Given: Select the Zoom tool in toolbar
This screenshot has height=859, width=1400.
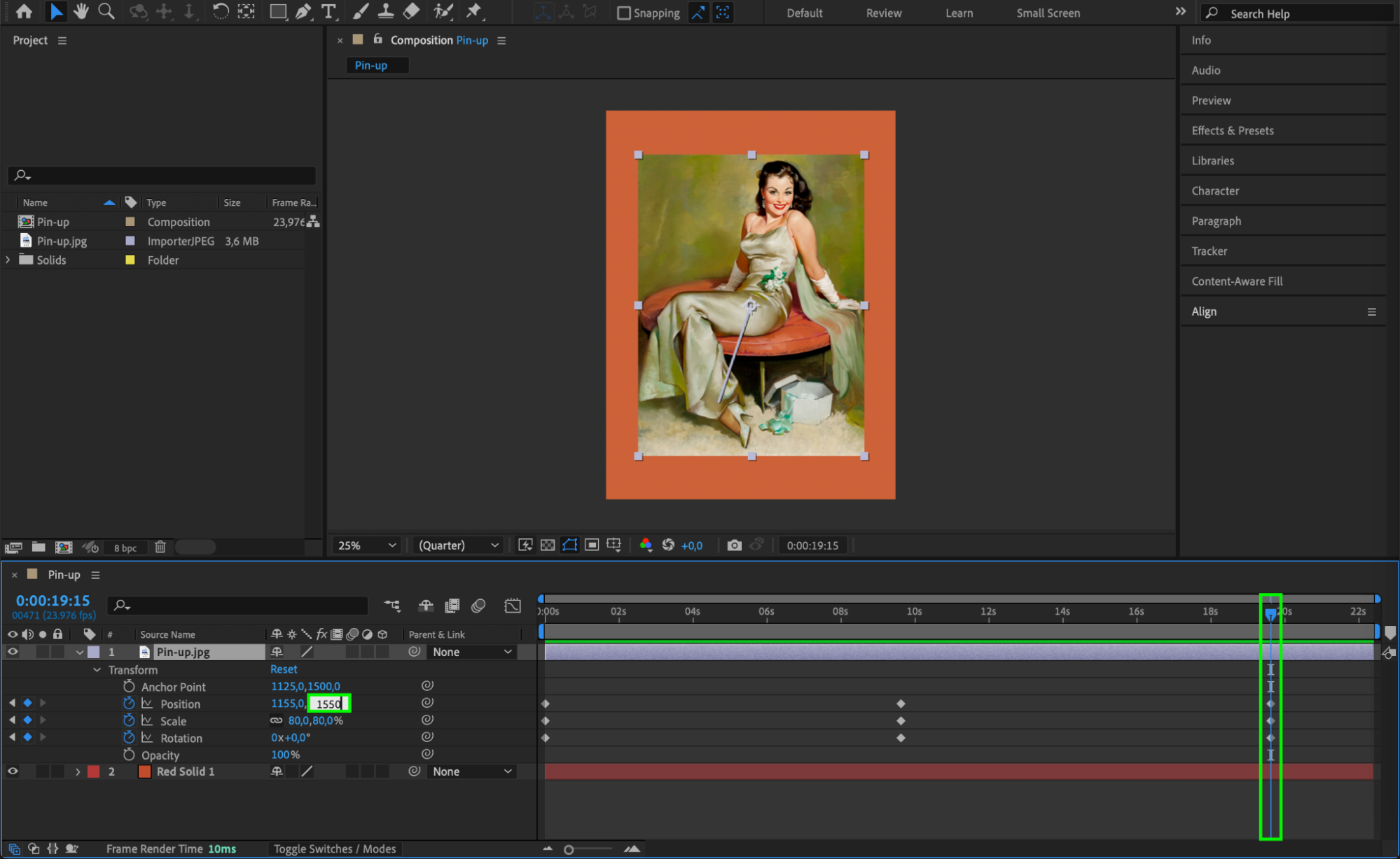Looking at the screenshot, I should 106,11.
